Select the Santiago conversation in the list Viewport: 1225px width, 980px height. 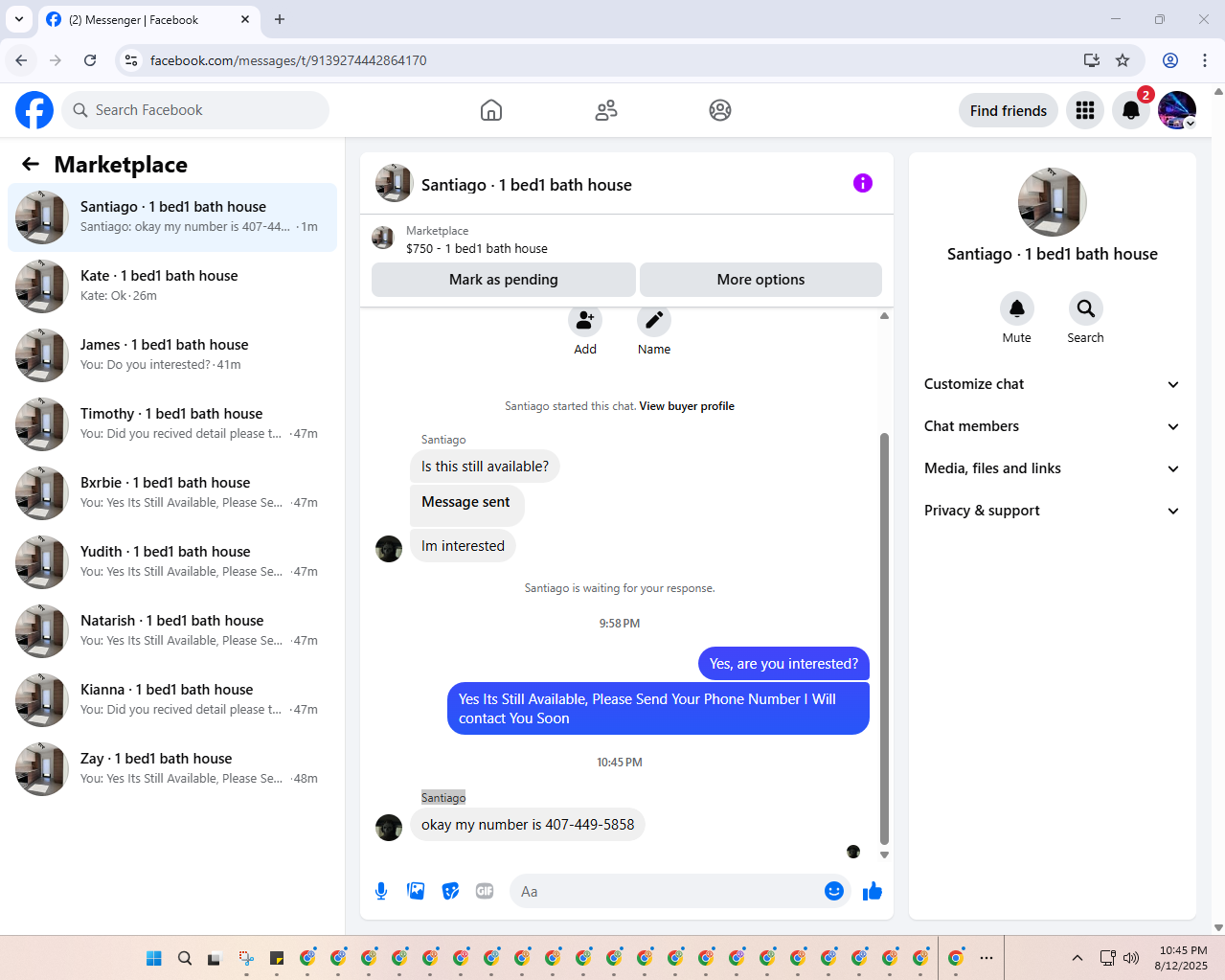tap(172, 217)
